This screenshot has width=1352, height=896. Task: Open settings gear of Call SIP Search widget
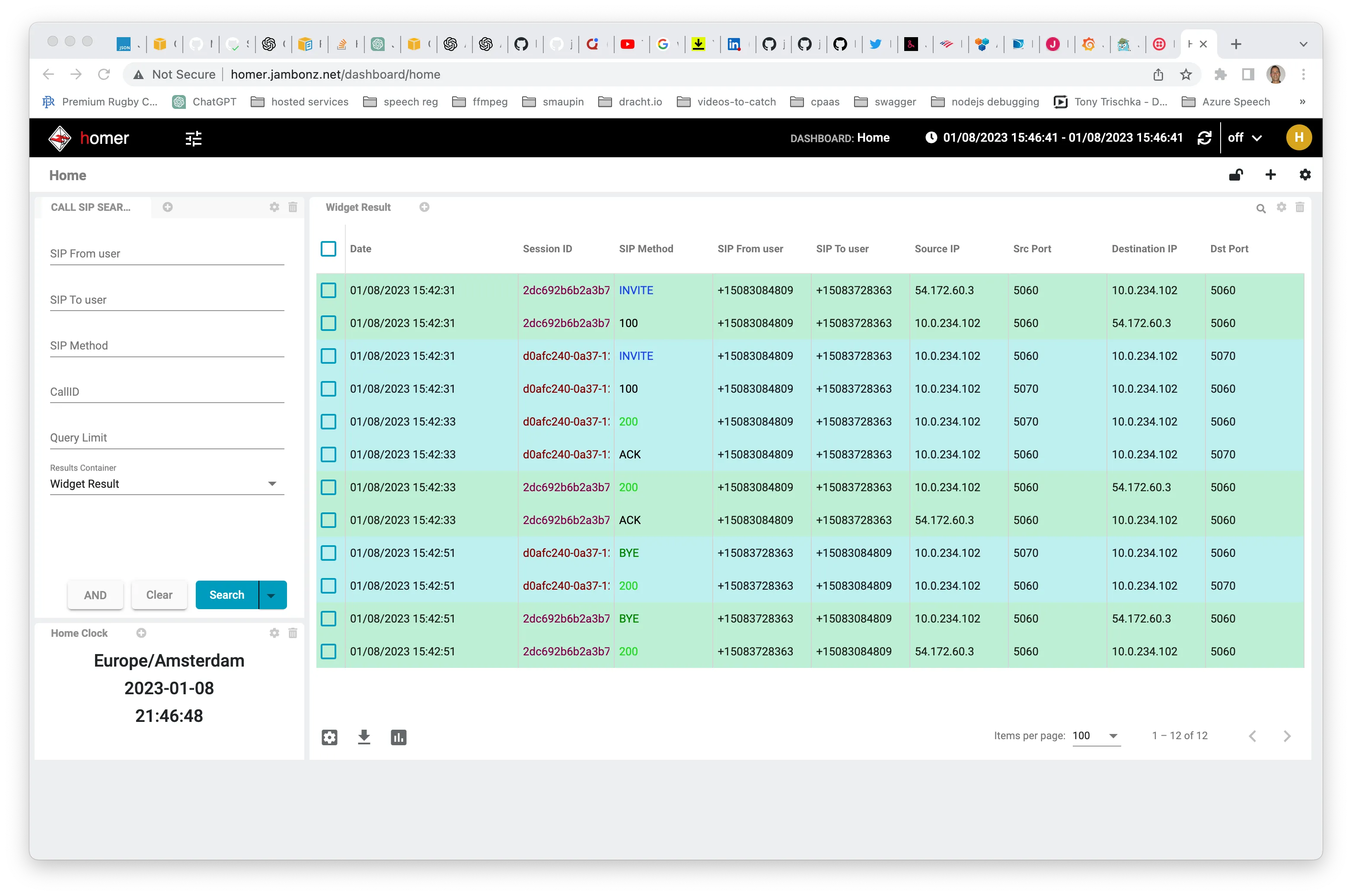click(274, 207)
